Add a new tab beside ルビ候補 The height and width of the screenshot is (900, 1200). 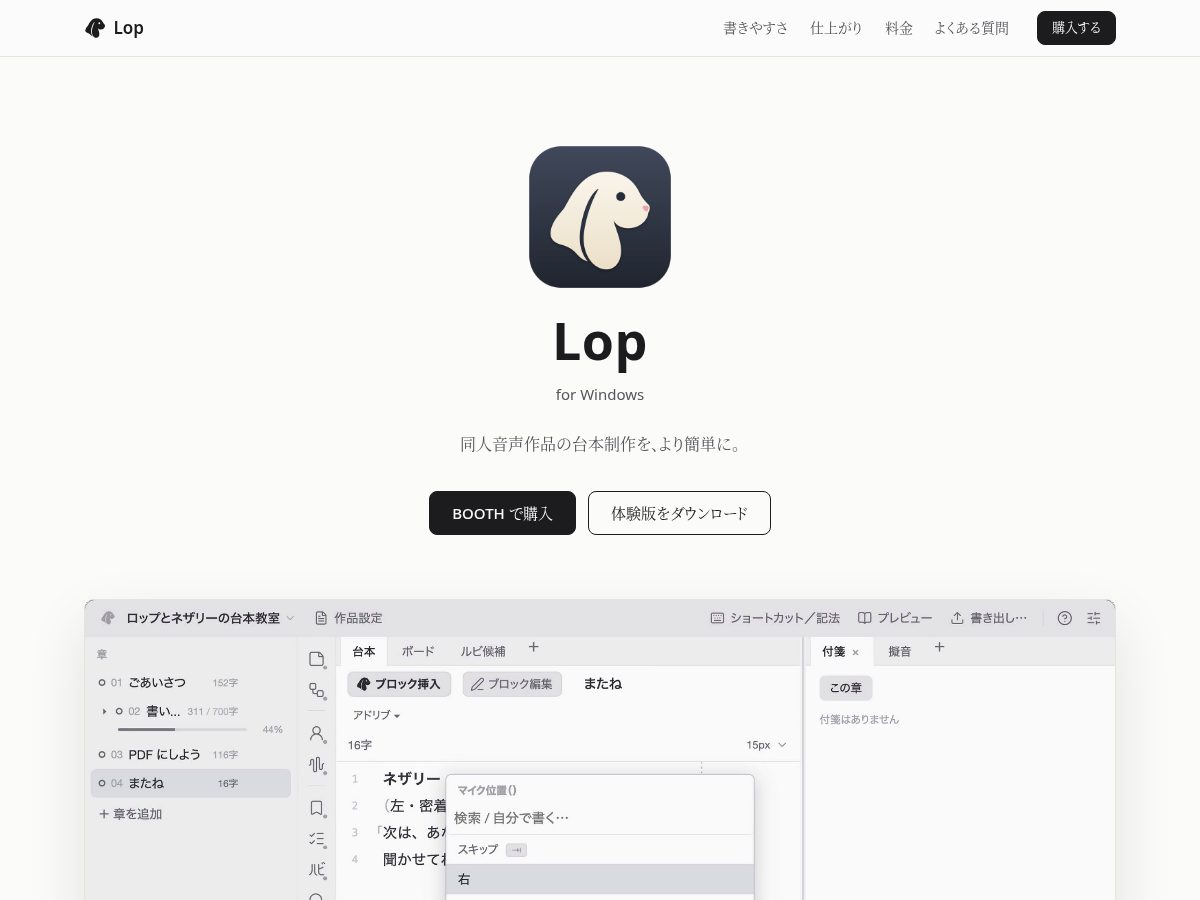[534, 647]
